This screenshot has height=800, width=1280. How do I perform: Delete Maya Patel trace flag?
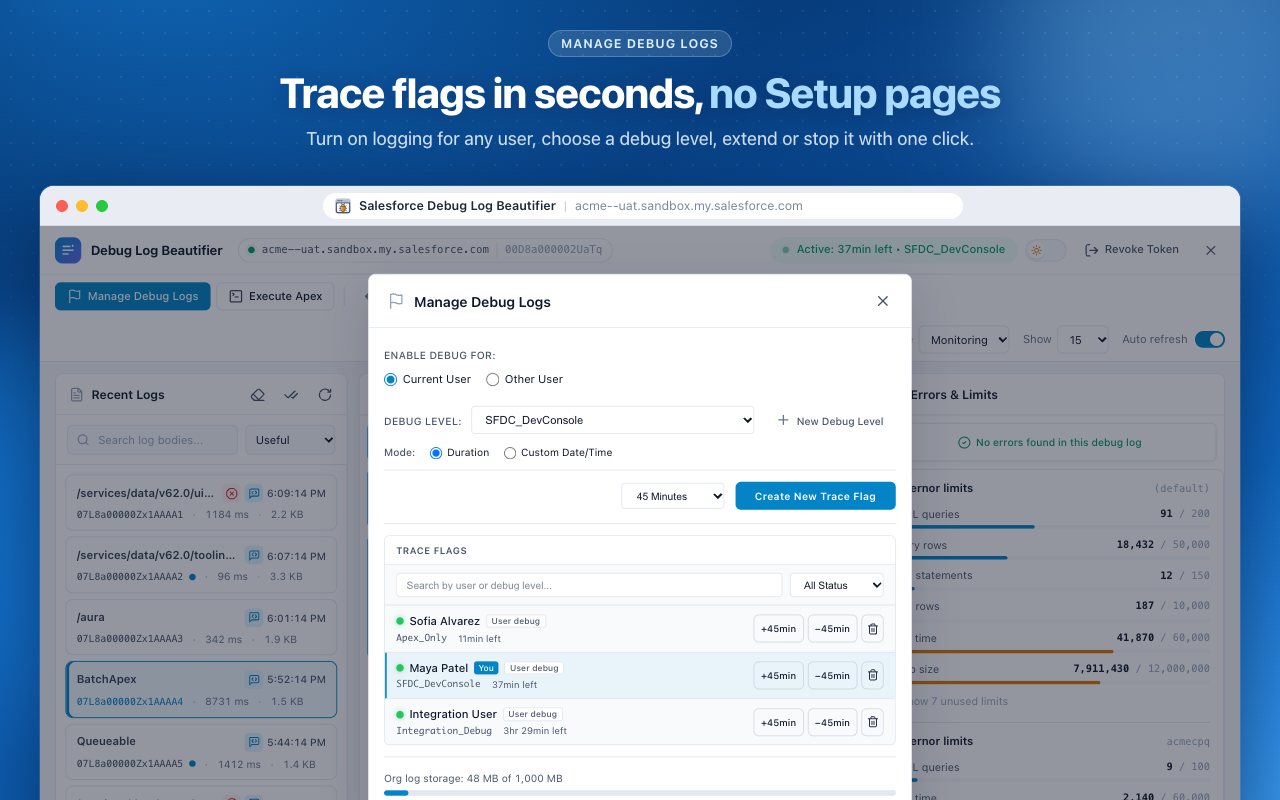873,675
